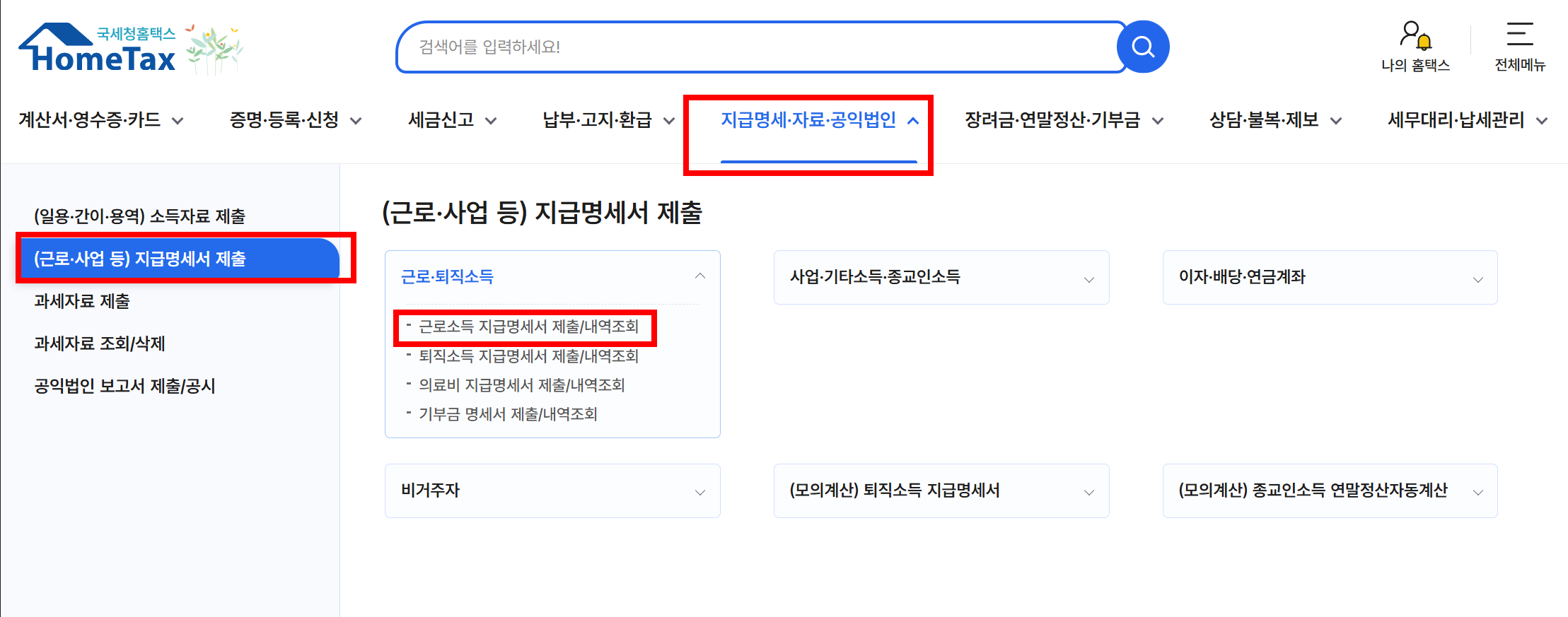Open 퇴직소득 지급명세서 제출/내역조회
The height and width of the screenshot is (617, 1568).
point(528,356)
